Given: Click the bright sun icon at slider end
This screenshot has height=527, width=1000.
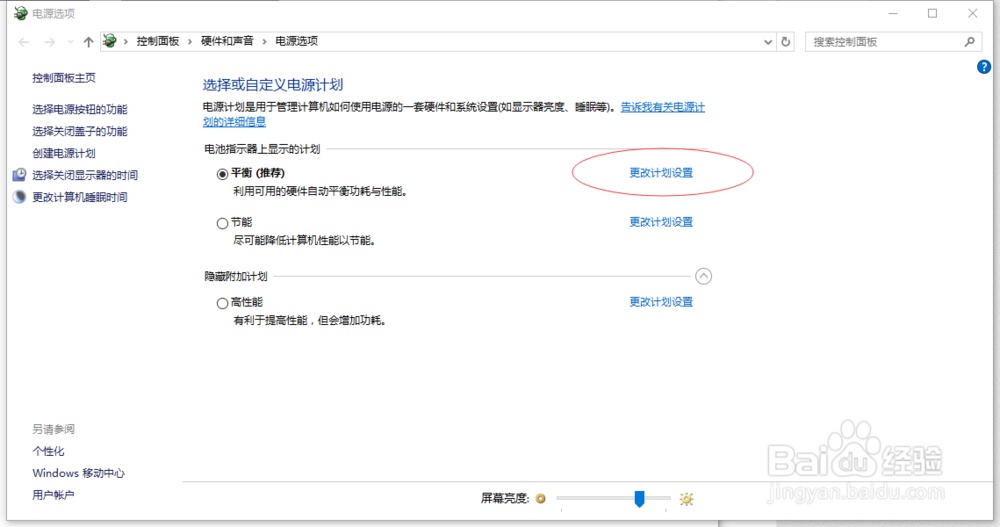Looking at the screenshot, I should (x=686, y=499).
